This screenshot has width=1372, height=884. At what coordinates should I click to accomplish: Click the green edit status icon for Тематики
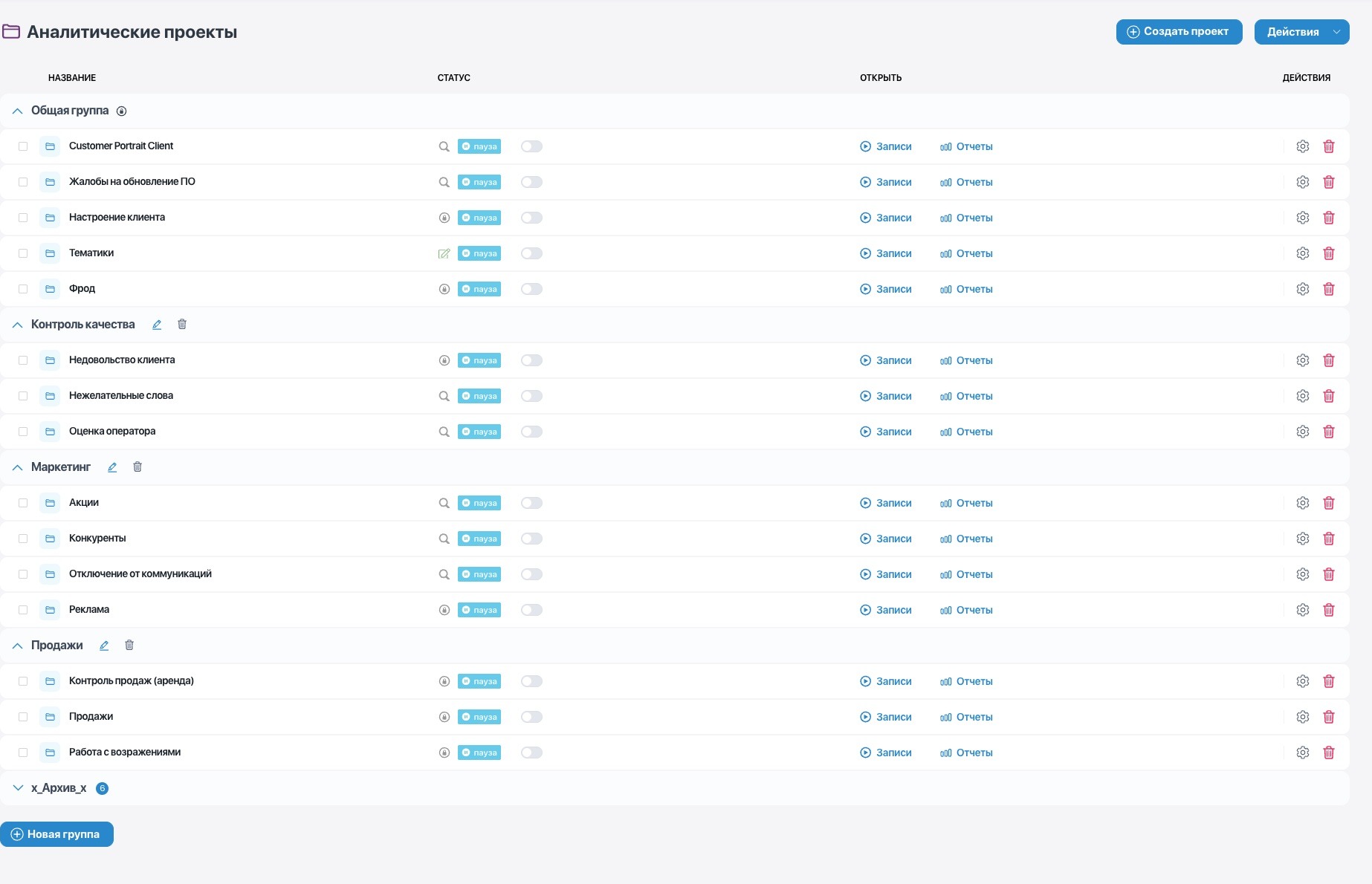[x=444, y=253]
